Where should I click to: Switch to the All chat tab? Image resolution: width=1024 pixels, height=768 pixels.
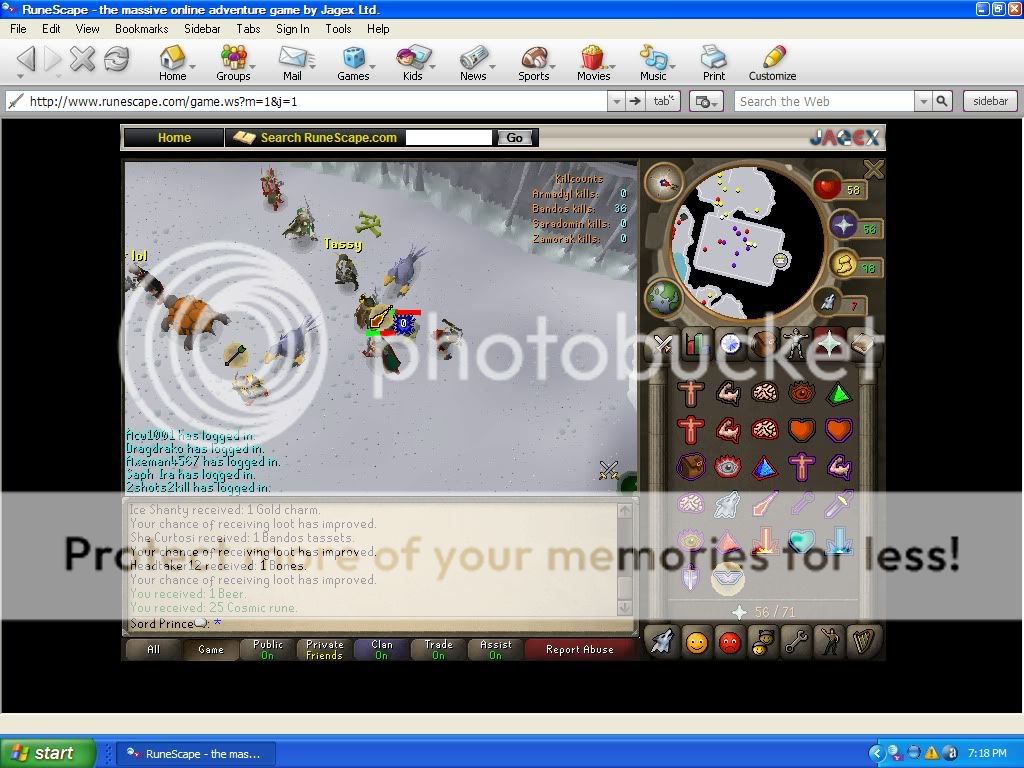click(x=152, y=649)
